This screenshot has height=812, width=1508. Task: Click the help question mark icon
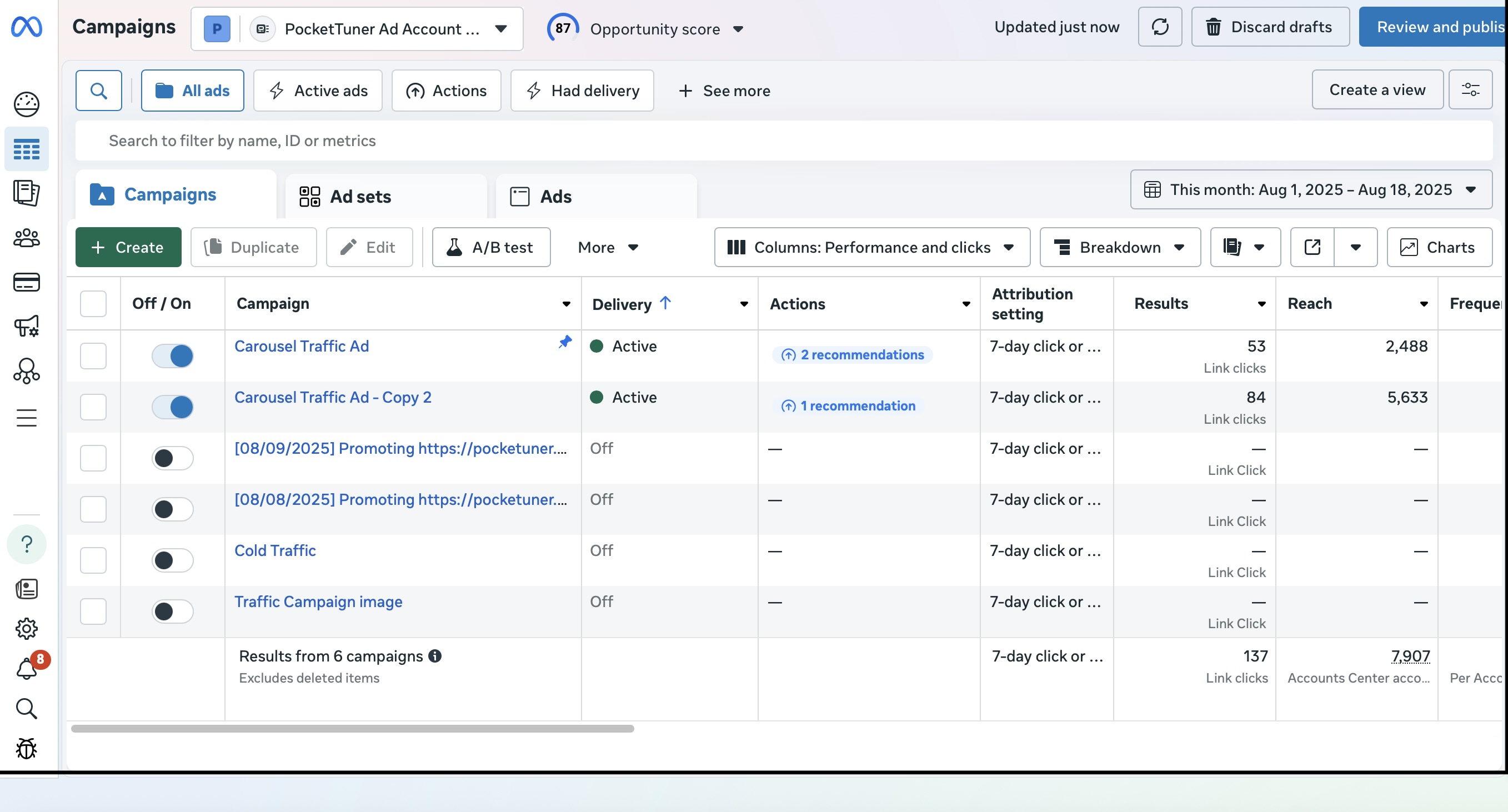click(26, 544)
